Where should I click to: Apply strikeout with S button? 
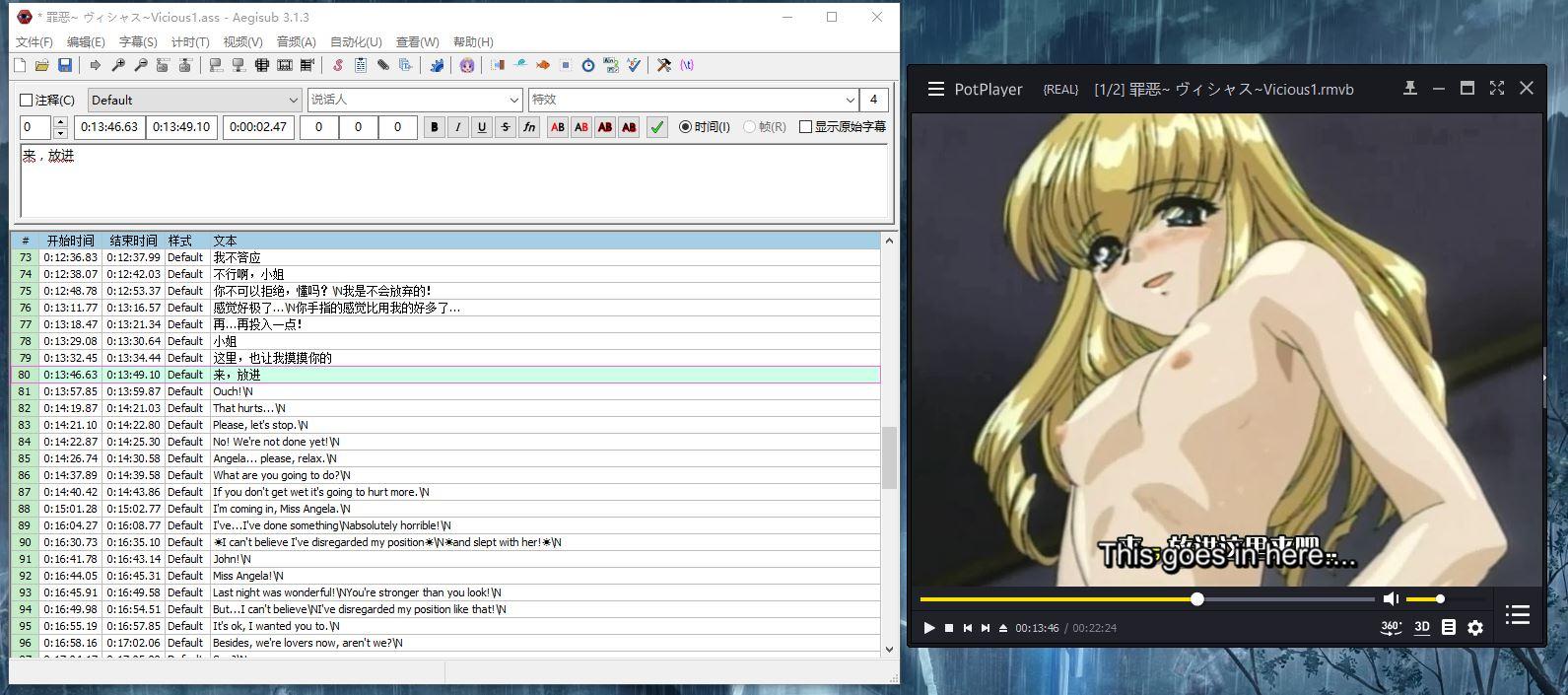click(506, 127)
